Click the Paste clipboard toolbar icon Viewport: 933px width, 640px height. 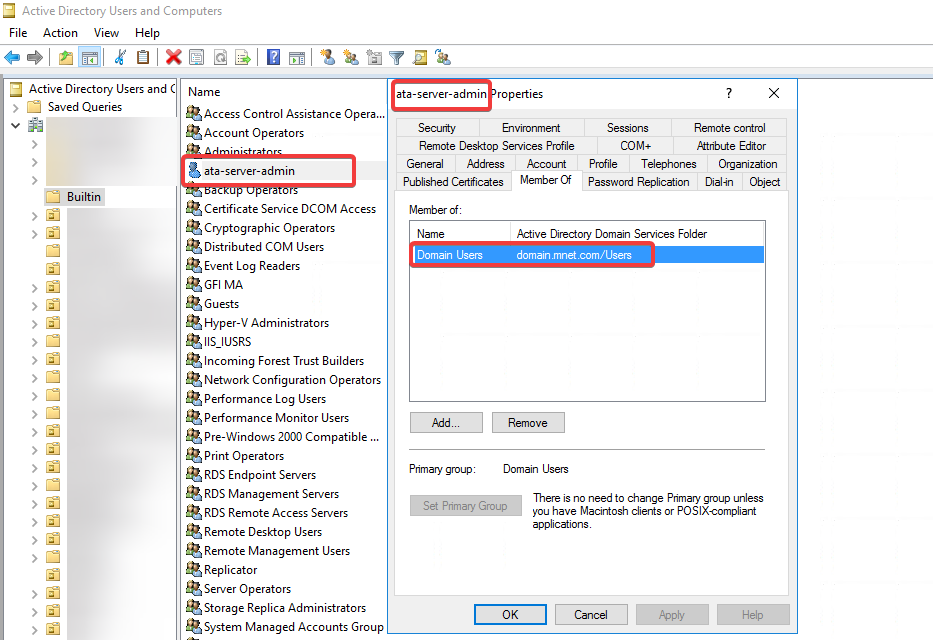(143, 58)
